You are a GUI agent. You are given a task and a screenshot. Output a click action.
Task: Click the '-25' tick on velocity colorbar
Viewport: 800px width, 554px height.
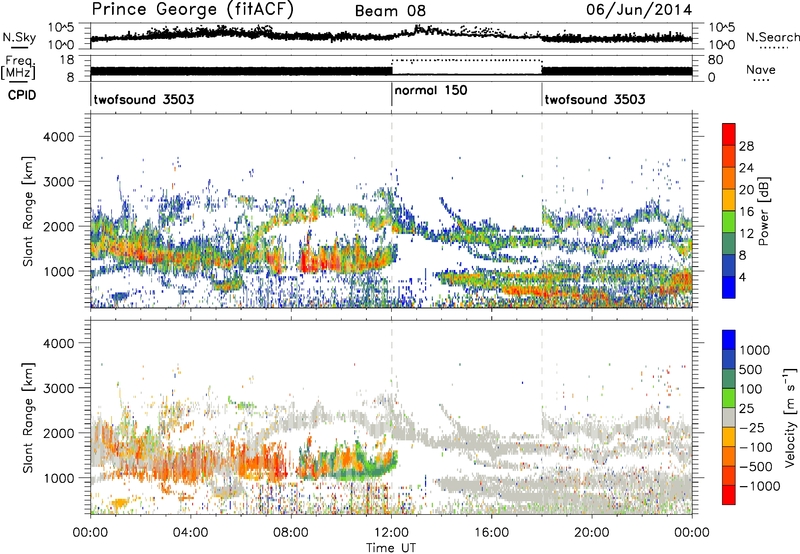[752, 427]
